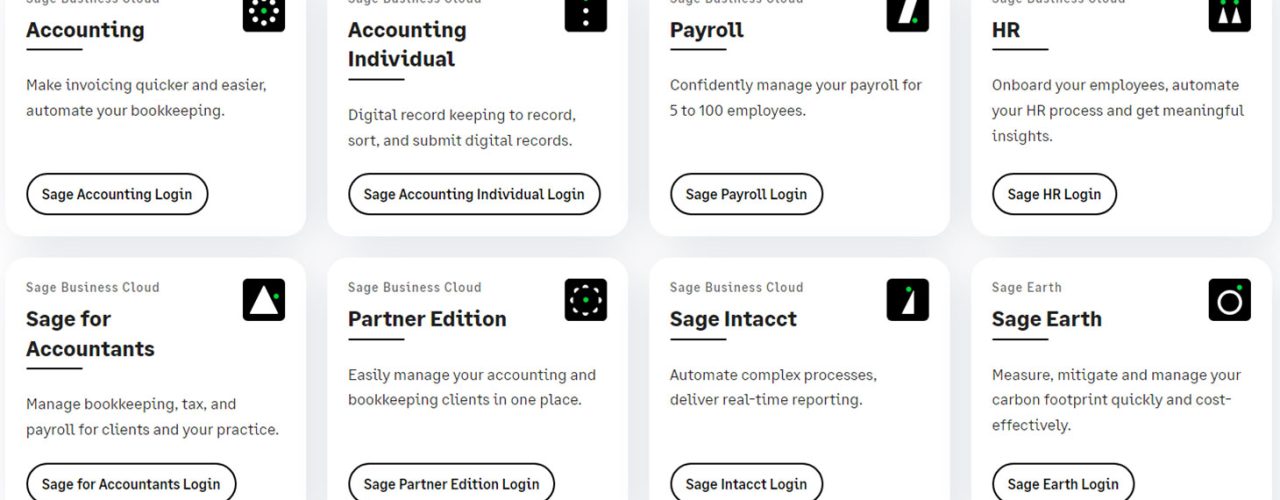Click the Partner Edition card title
This screenshot has height=500, width=1280.
pyautogui.click(x=427, y=319)
